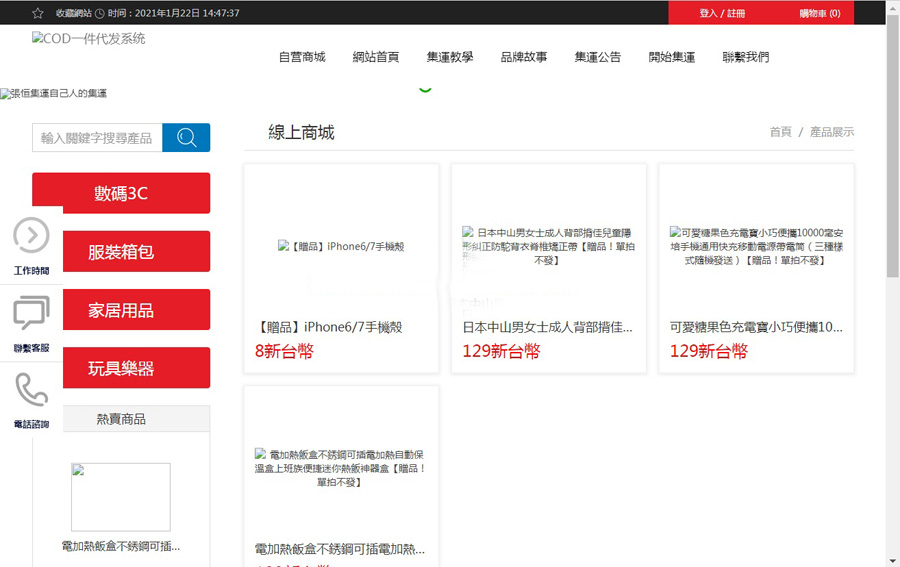Choose the 服裝箱包 category
The width and height of the screenshot is (900, 567).
121,252
